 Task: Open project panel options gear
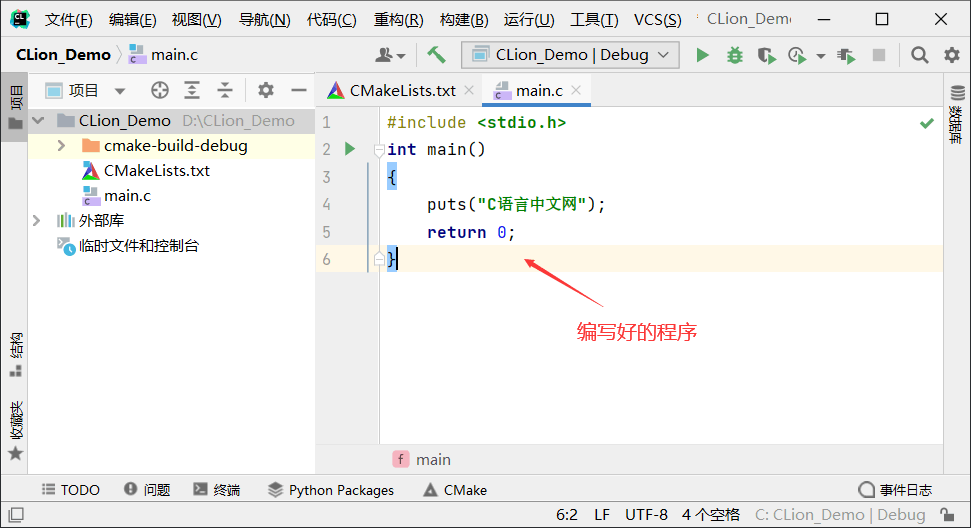(265, 91)
